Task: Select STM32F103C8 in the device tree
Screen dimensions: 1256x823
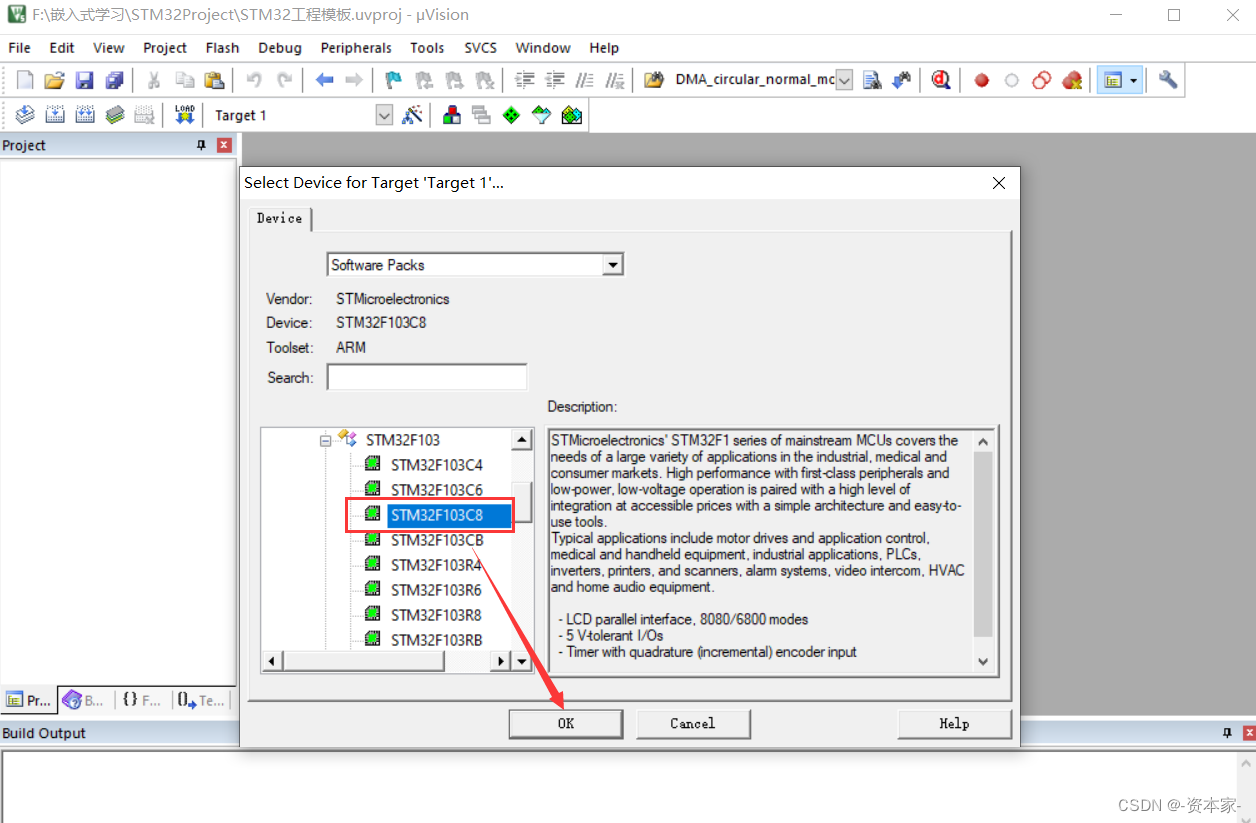Action: coord(437,515)
